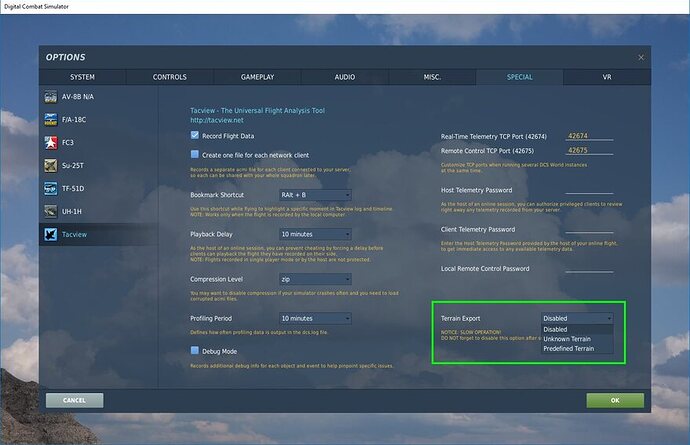Open the UH-1H helicopter icon

click(x=51, y=211)
